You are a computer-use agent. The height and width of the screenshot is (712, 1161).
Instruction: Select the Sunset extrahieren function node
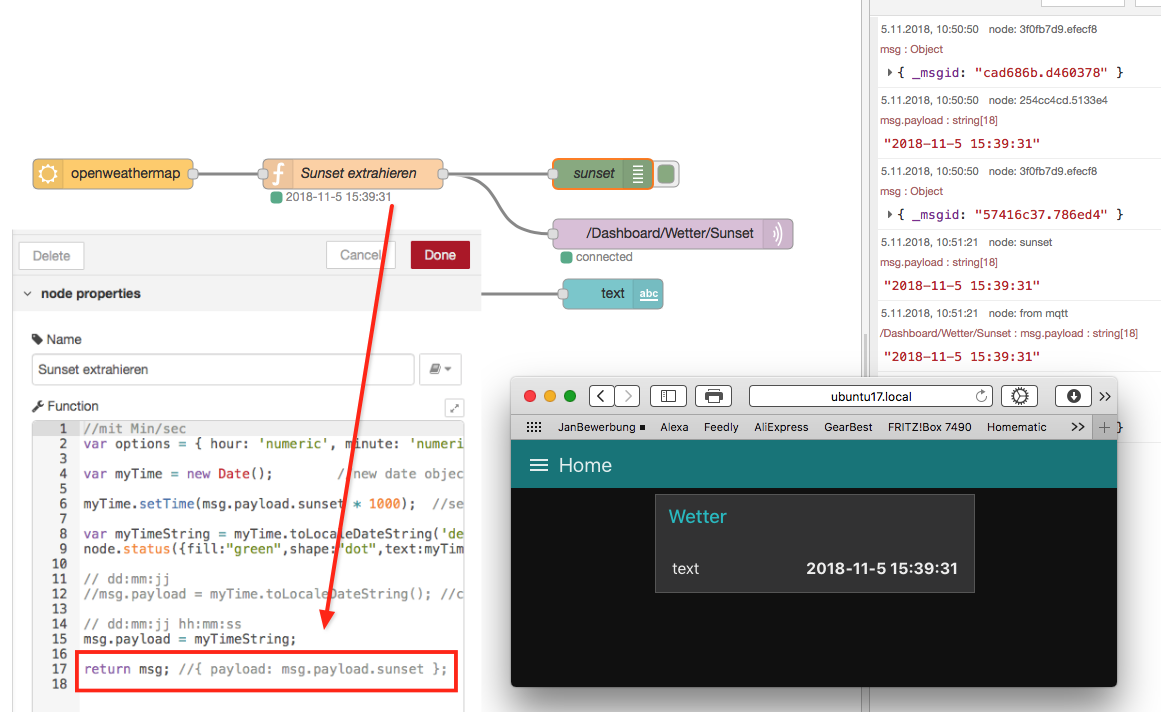(353, 174)
